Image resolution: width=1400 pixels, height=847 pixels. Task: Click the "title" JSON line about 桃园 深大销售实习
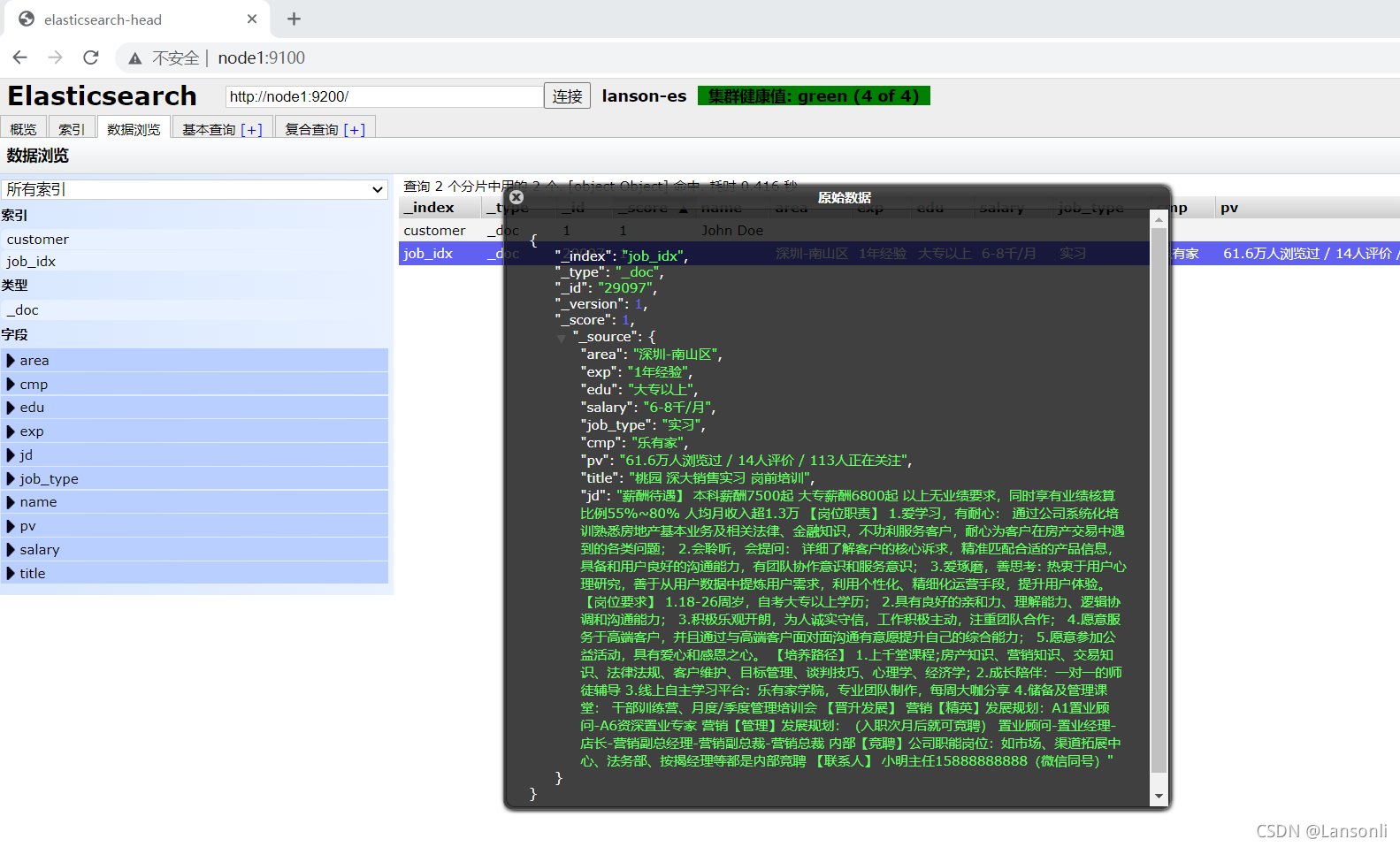(x=698, y=478)
